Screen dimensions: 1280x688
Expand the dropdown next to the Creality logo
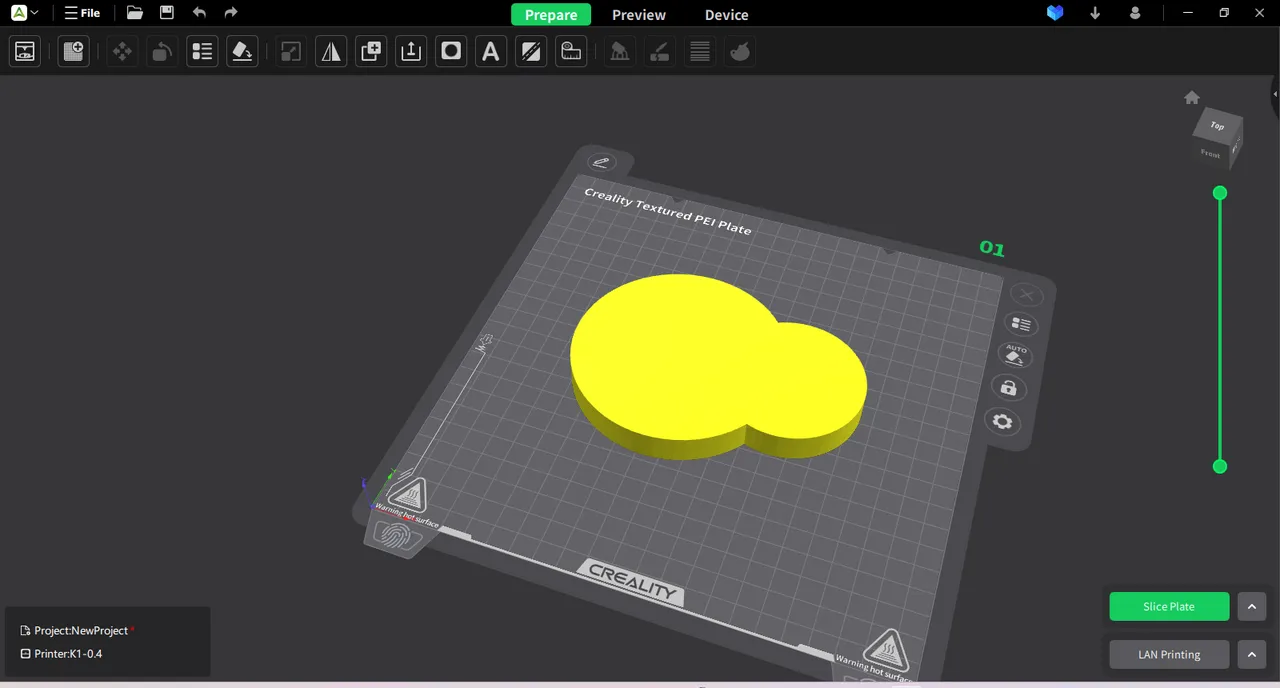33,12
